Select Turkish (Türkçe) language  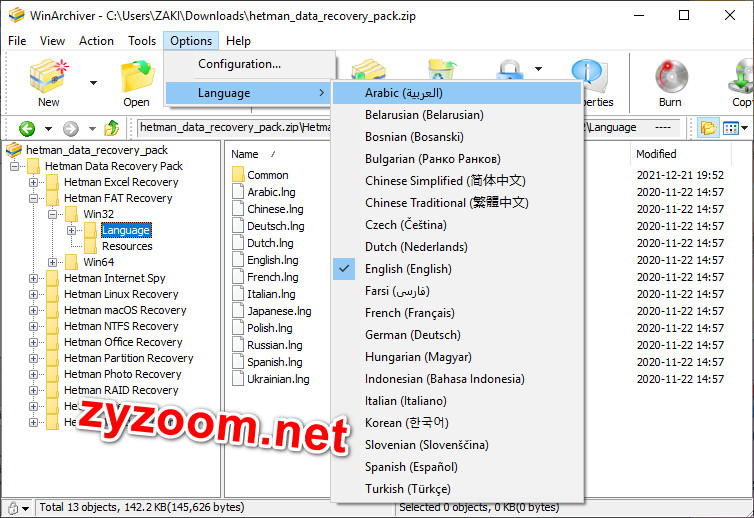457,489
